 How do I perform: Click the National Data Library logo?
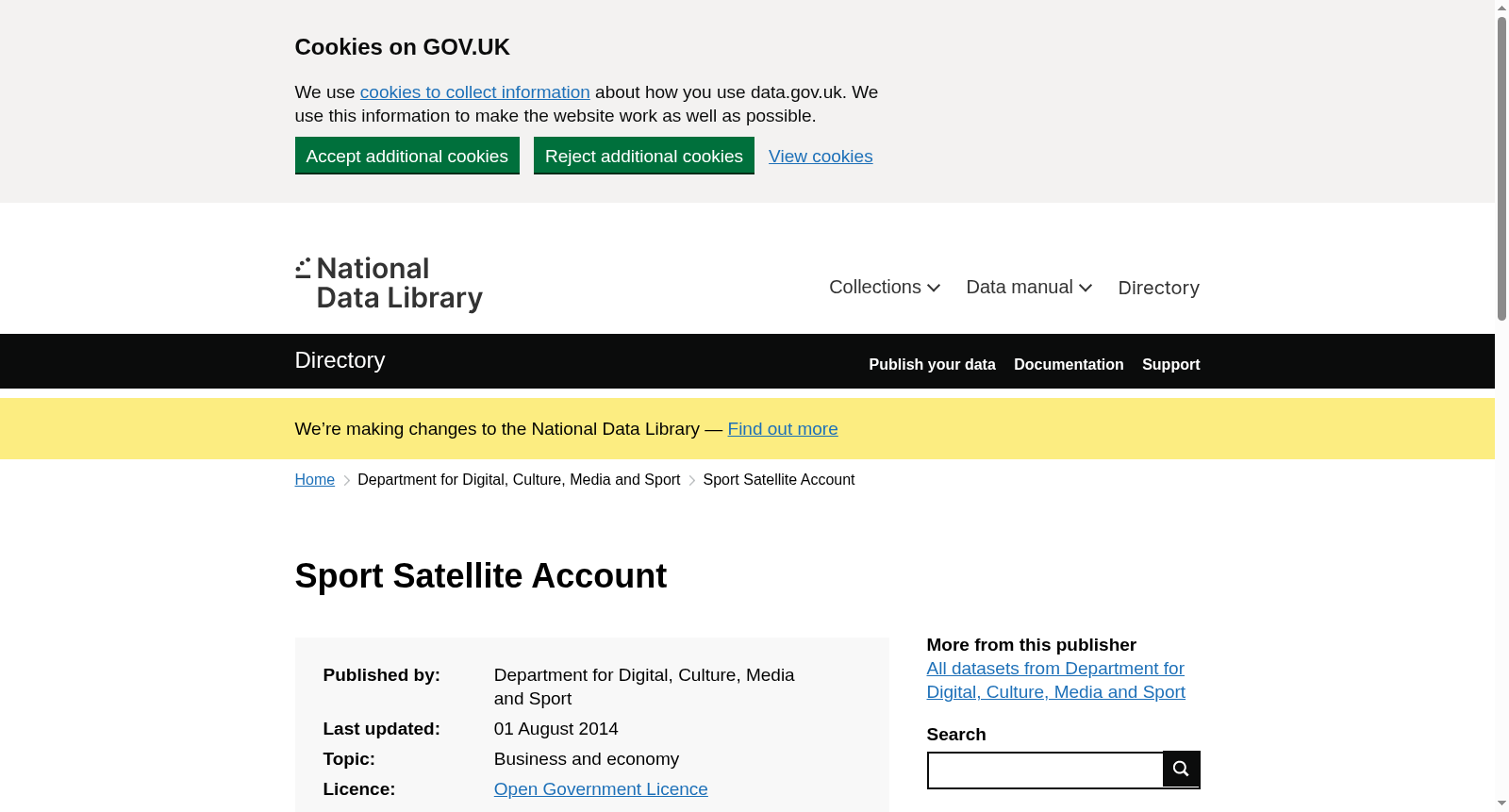(x=389, y=284)
